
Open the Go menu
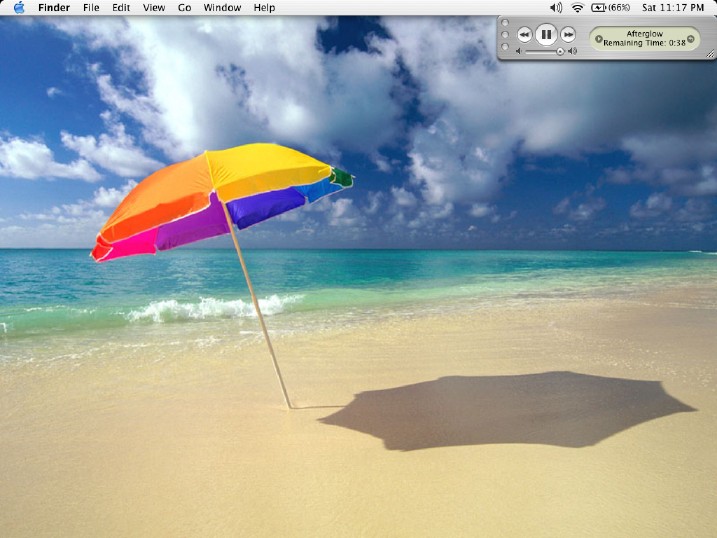pos(184,8)
